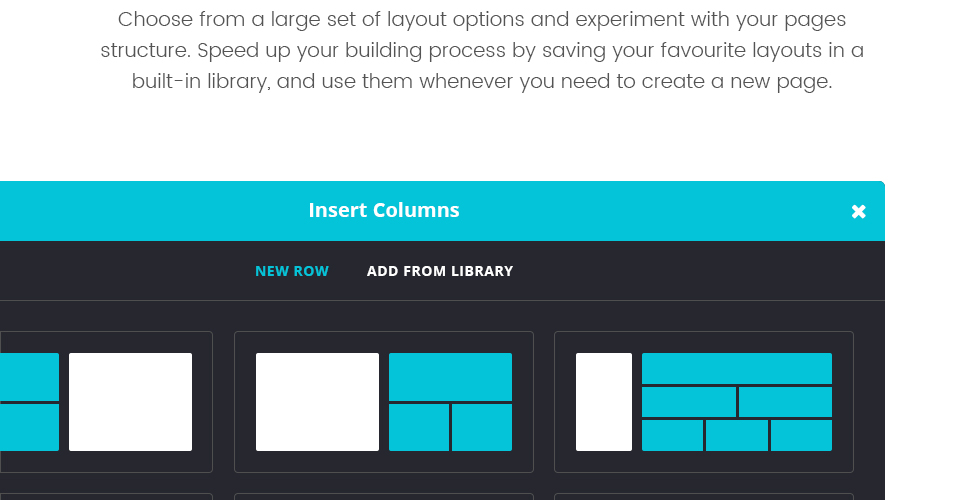Close the Insert Columns dialog
Viewport: 965px width, 500px height.
[x=859, y=212]
